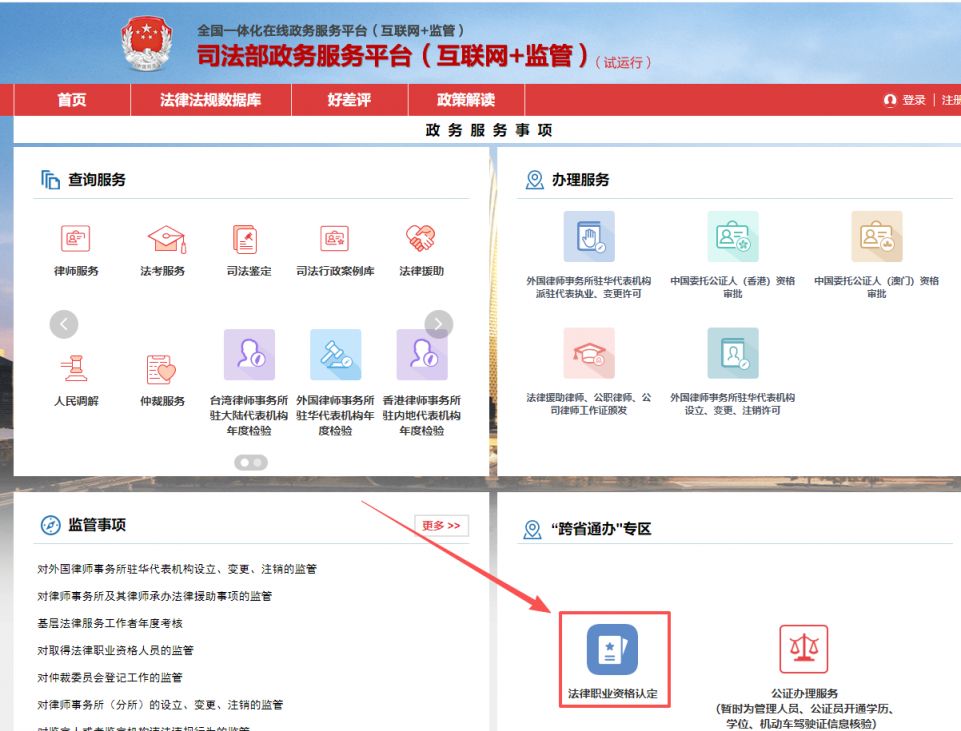The height and width of the screenshot is (731, 961).
Task: Open 对律师事务所及其律师承办法律援助事项的监管
Action: pos(154,596)
